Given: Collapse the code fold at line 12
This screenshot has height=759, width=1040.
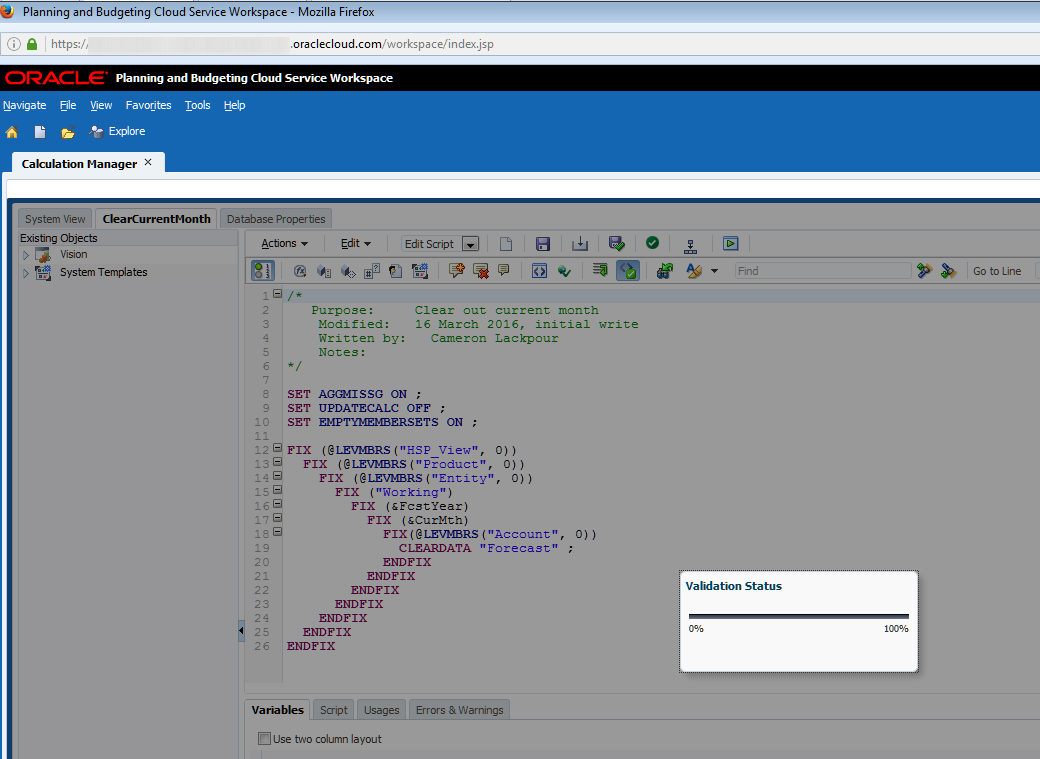Looking at the screenshot, I should (x=277, y=449).
